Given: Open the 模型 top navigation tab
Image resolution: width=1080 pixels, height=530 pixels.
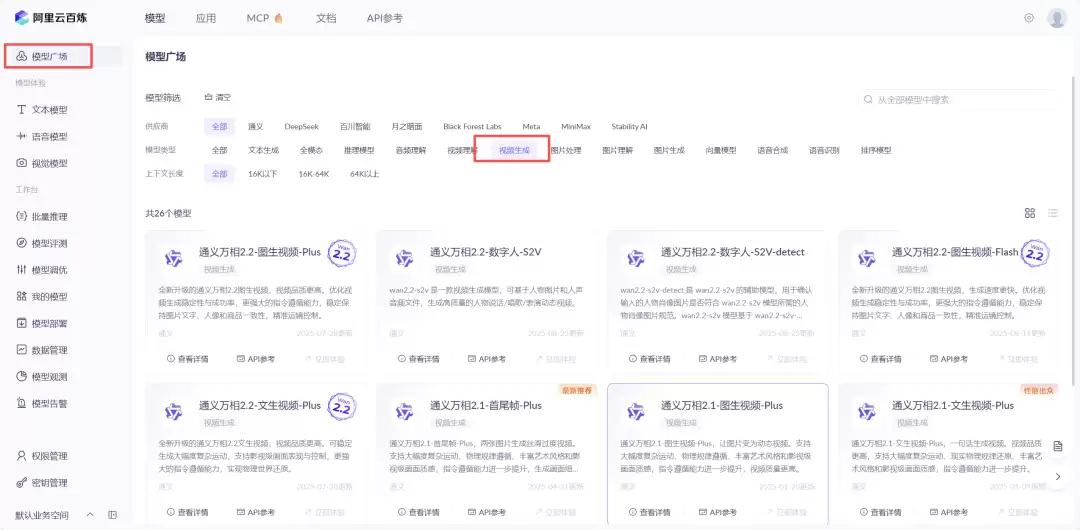Looking at the screenshot, I should (x=155, y=19).
